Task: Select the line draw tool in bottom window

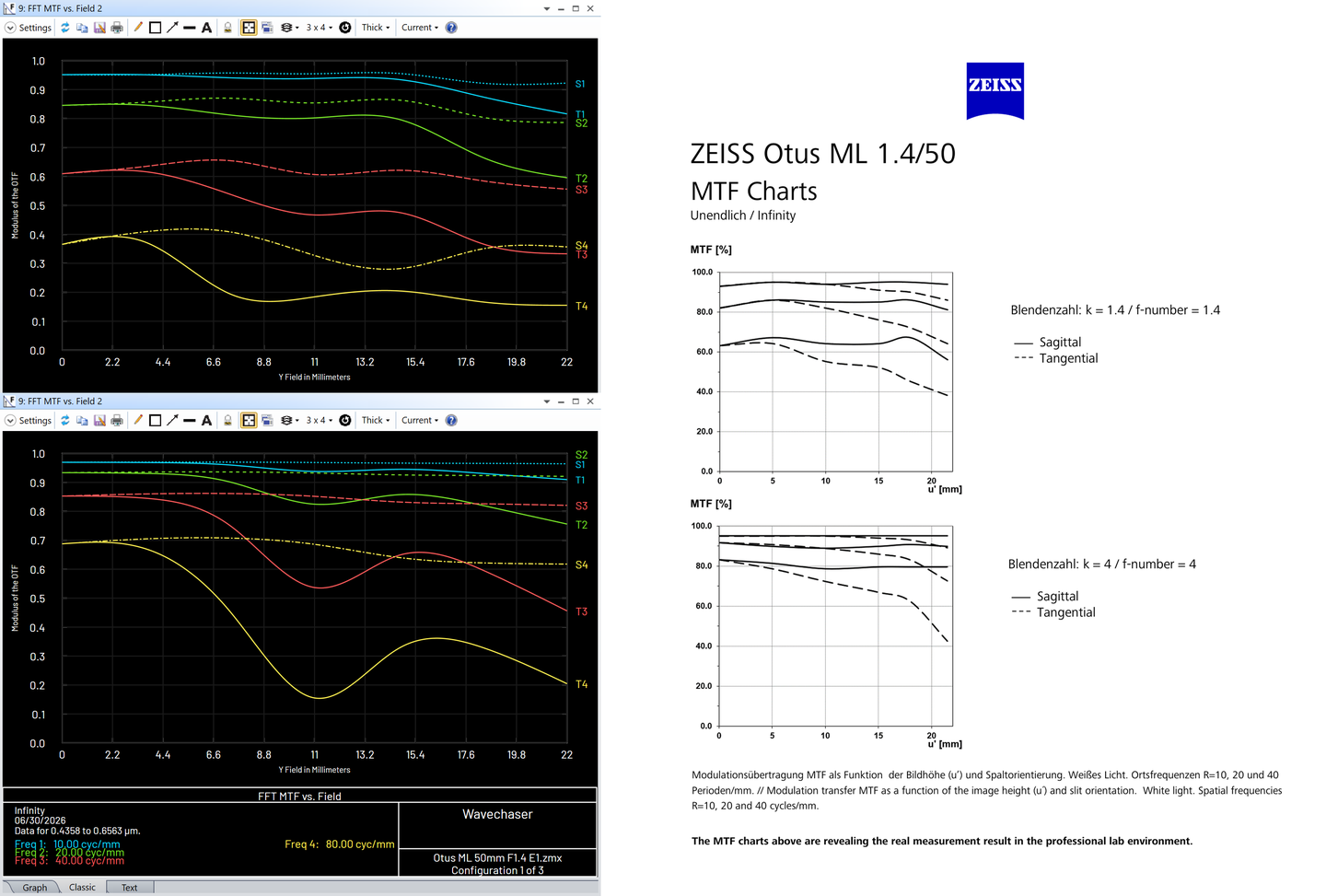Action: (x=190, y=421)
